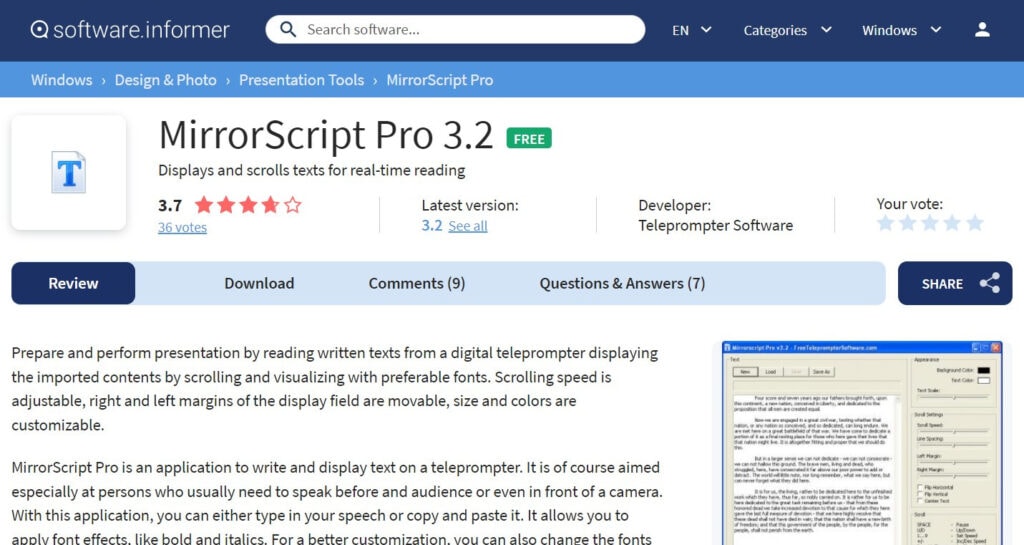This screenshot has width=1024, height=545.
Task: Click the software.informer logo
Action: click(x=130, y=29)
